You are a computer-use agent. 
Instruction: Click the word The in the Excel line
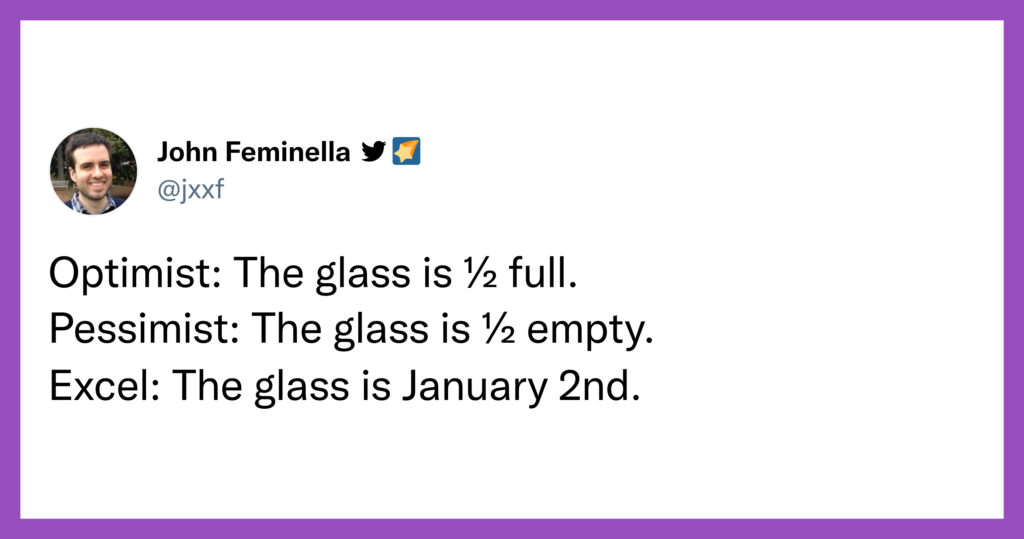pyautogui.click(x=208, y=385)
